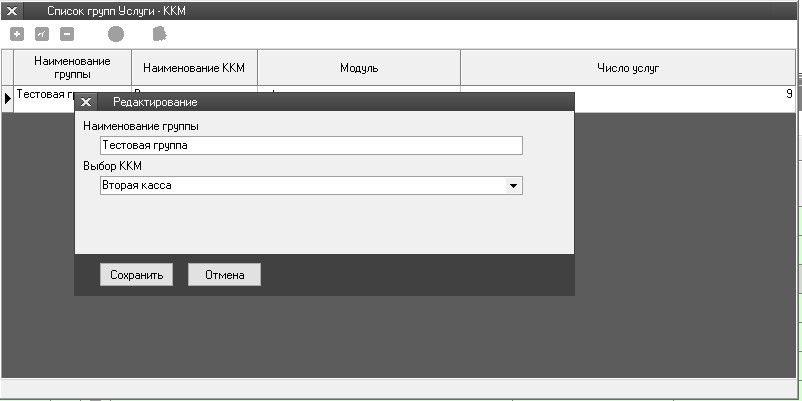Close the Список групп Услуги - ККМ window
This screenshot has width=802, height=401.
(13, 10)
